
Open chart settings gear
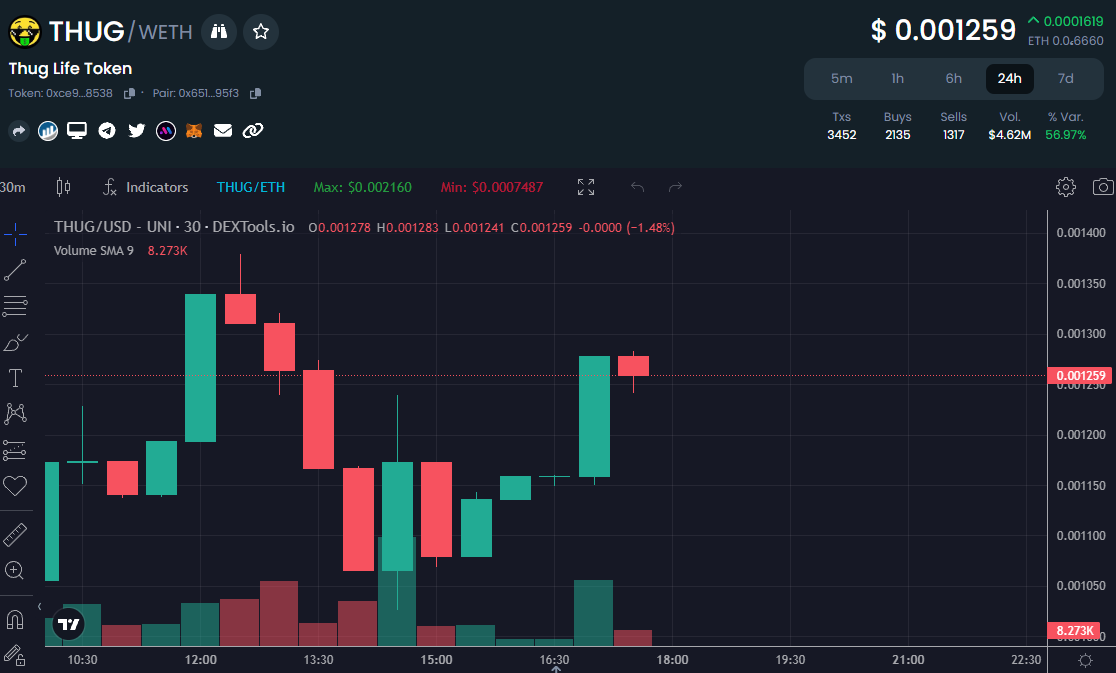tap(1065, 187)
